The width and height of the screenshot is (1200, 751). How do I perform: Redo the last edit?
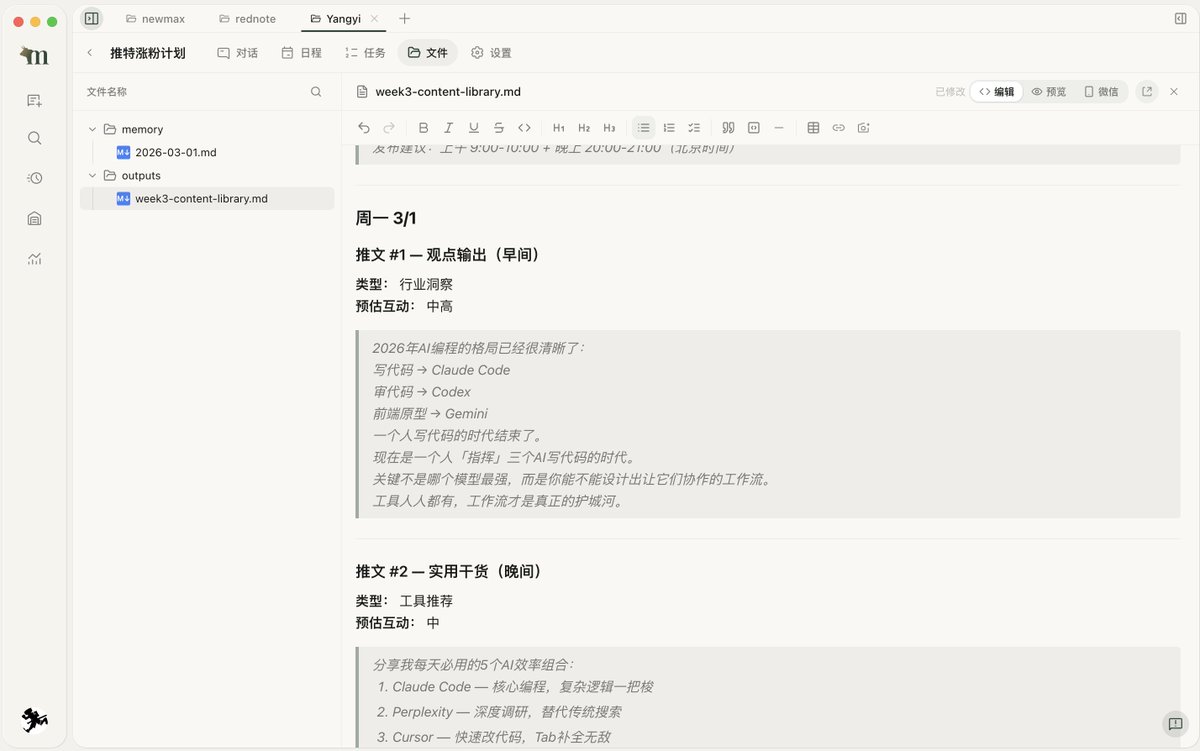tap(389, 128)
